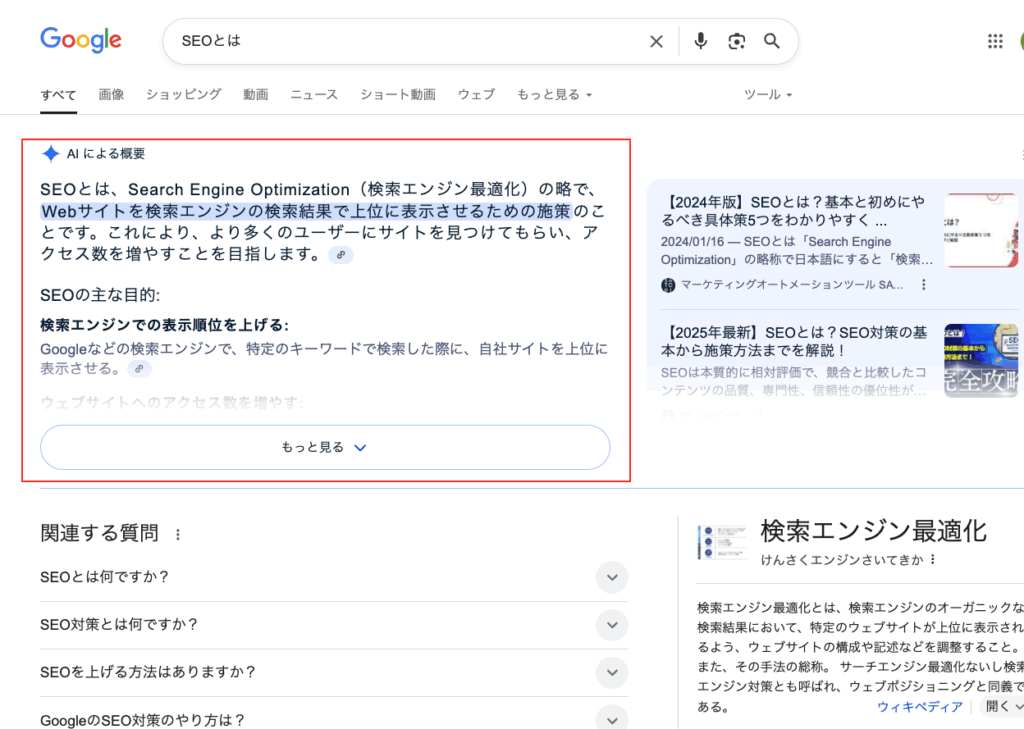Expand knowledge panel description with 開く
The width and height of the screenshot is (1024, 729).
1002,706
